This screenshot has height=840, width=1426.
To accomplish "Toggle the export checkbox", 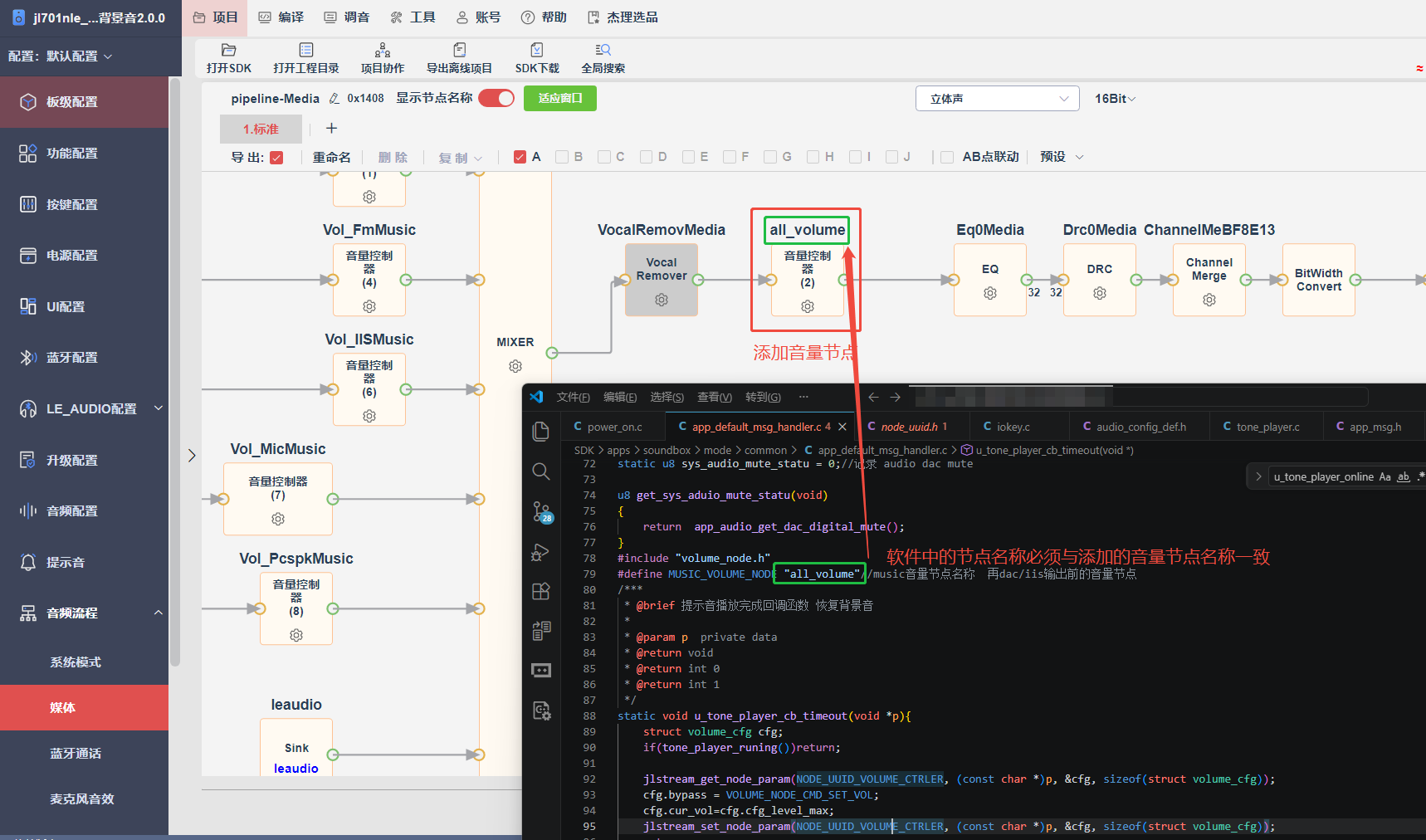I will (x=276, y=158).
